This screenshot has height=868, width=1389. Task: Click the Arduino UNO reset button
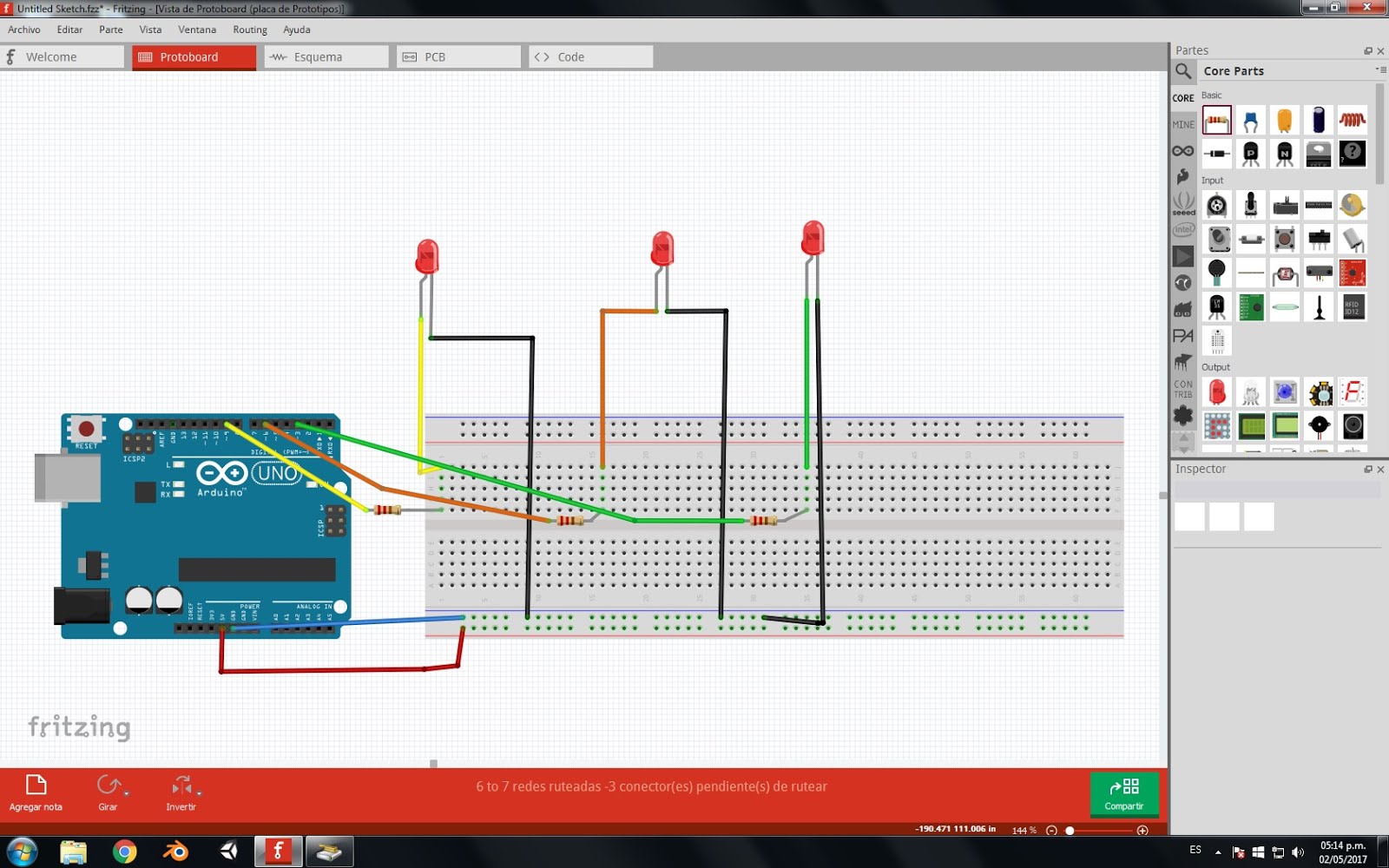tap(86, 429)
